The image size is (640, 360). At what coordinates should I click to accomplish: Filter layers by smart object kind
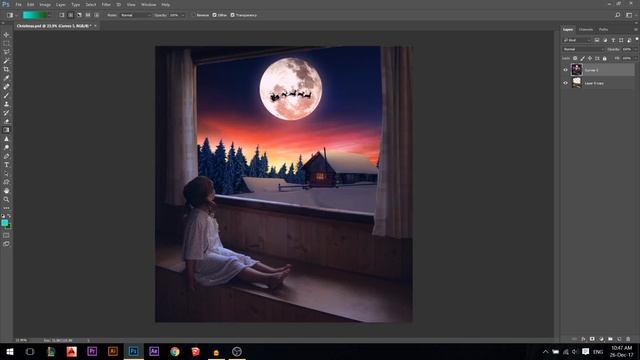click(629, 40)
